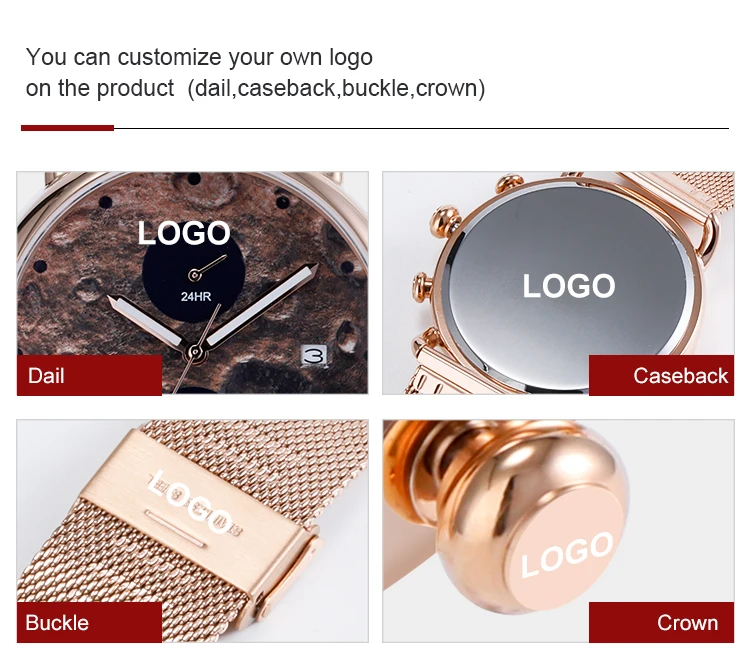The image size is (750, 669).
Task: Click the buckle clasp latch
Action: [286, 576]
